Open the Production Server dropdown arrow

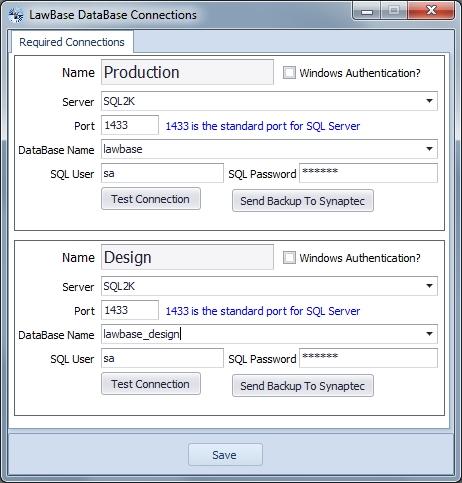point(429,101)
